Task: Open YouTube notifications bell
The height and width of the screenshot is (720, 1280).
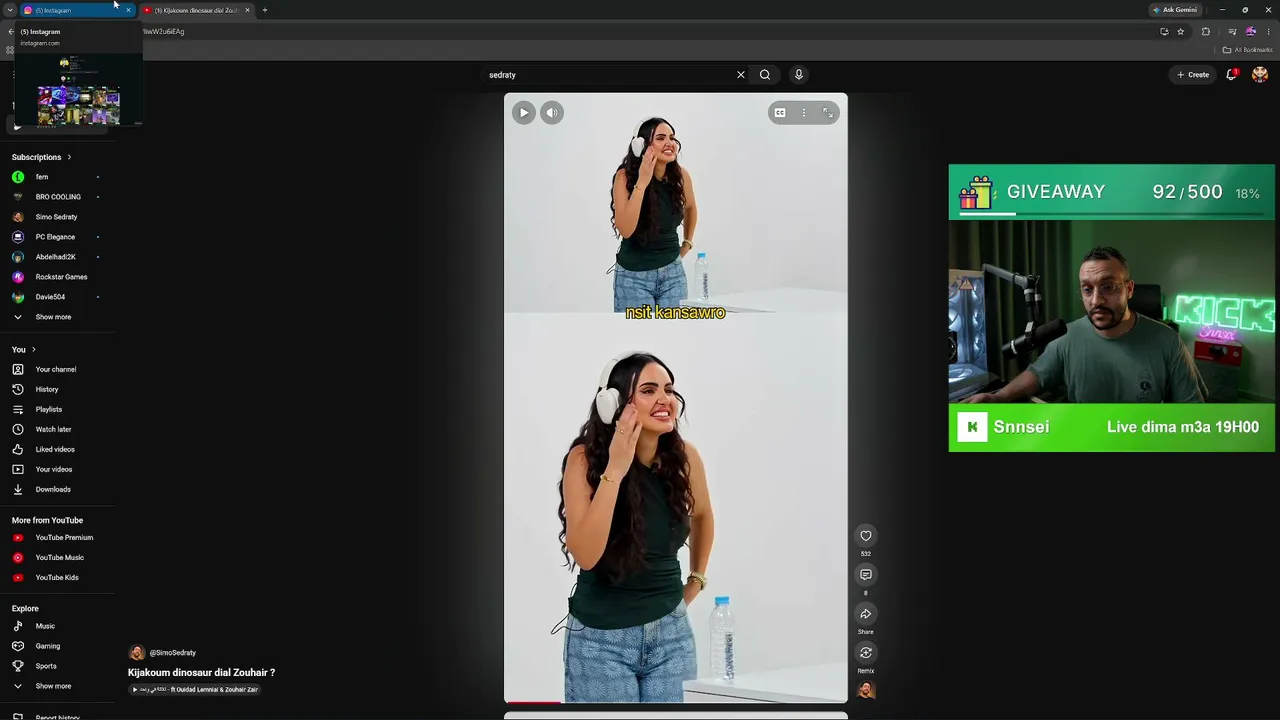Action: click(1232, 75)
